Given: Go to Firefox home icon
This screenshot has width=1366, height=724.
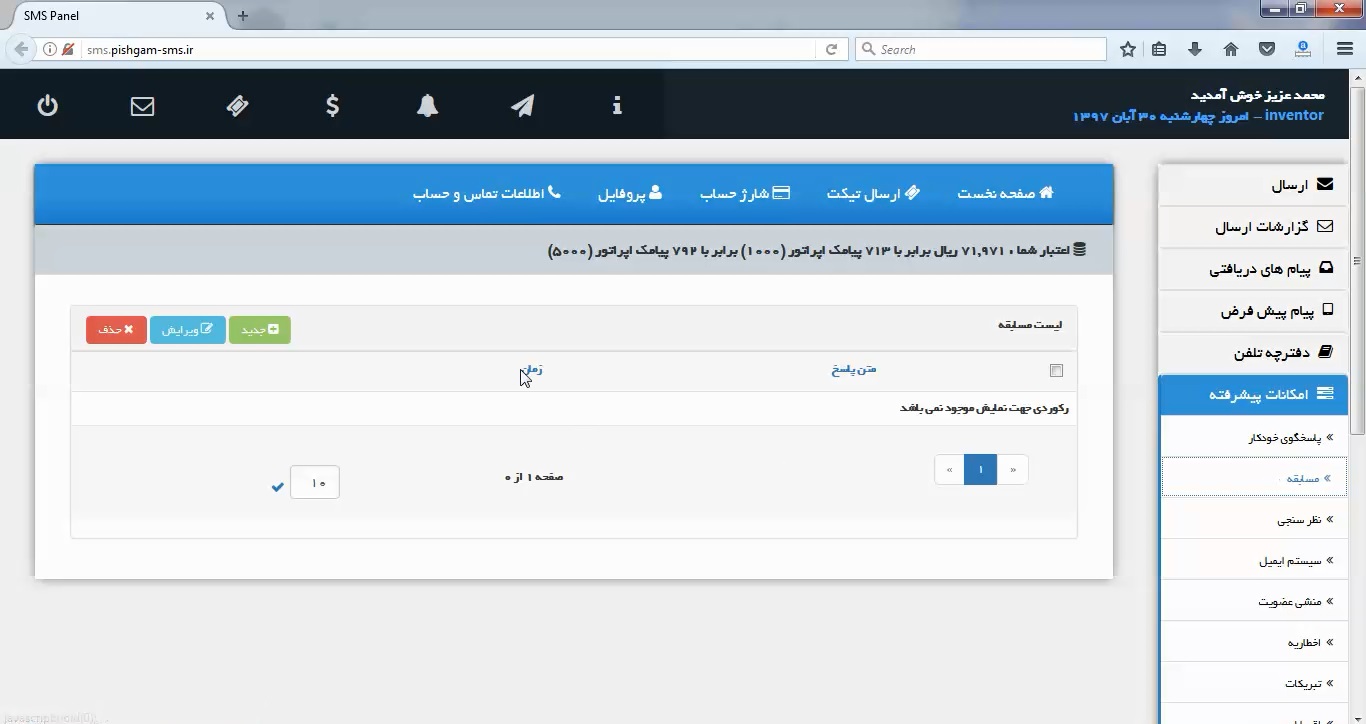Looking at the screenshot, I should pos(1231,49).
